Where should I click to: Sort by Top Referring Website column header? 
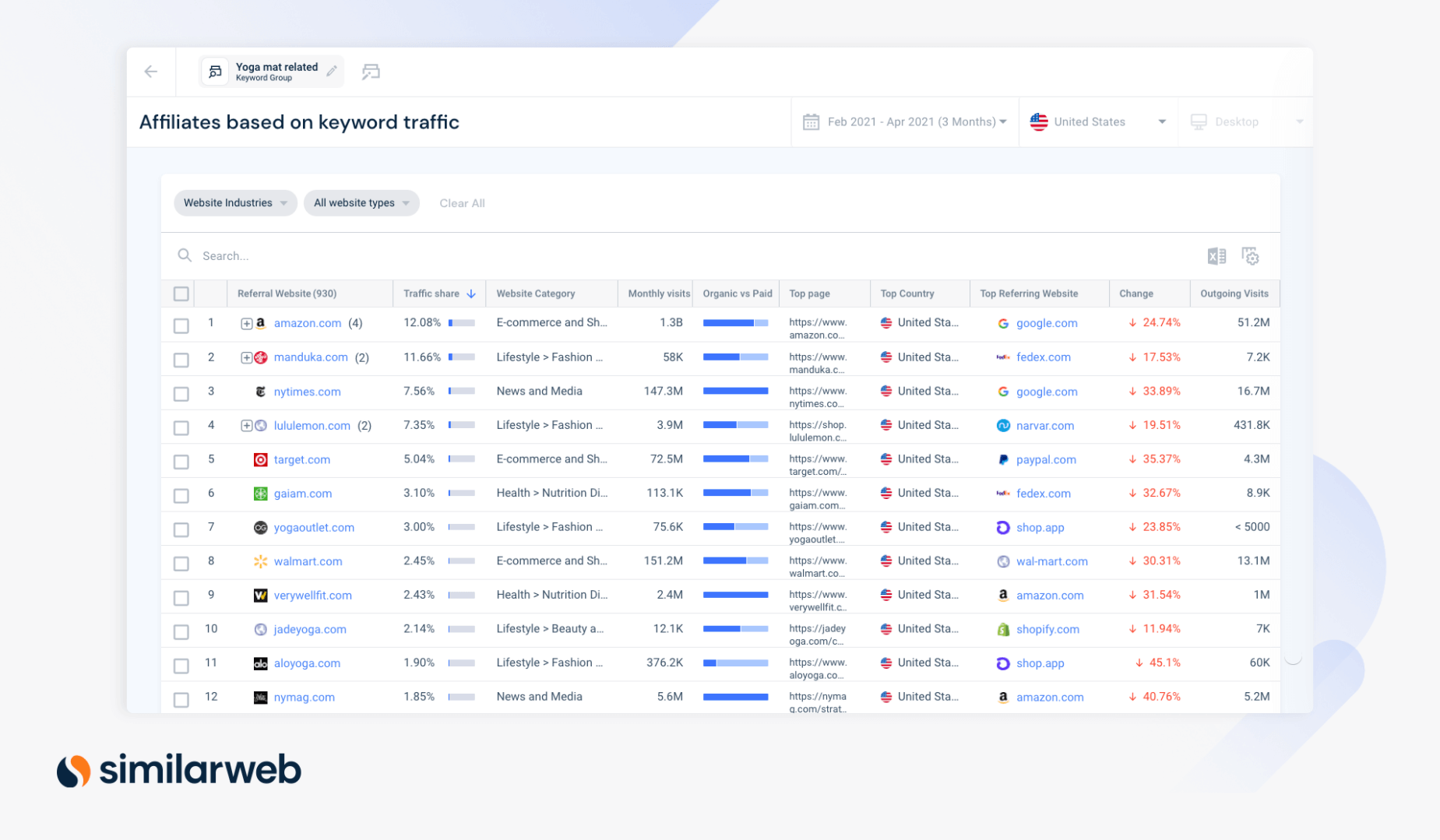click(1029, 294)
